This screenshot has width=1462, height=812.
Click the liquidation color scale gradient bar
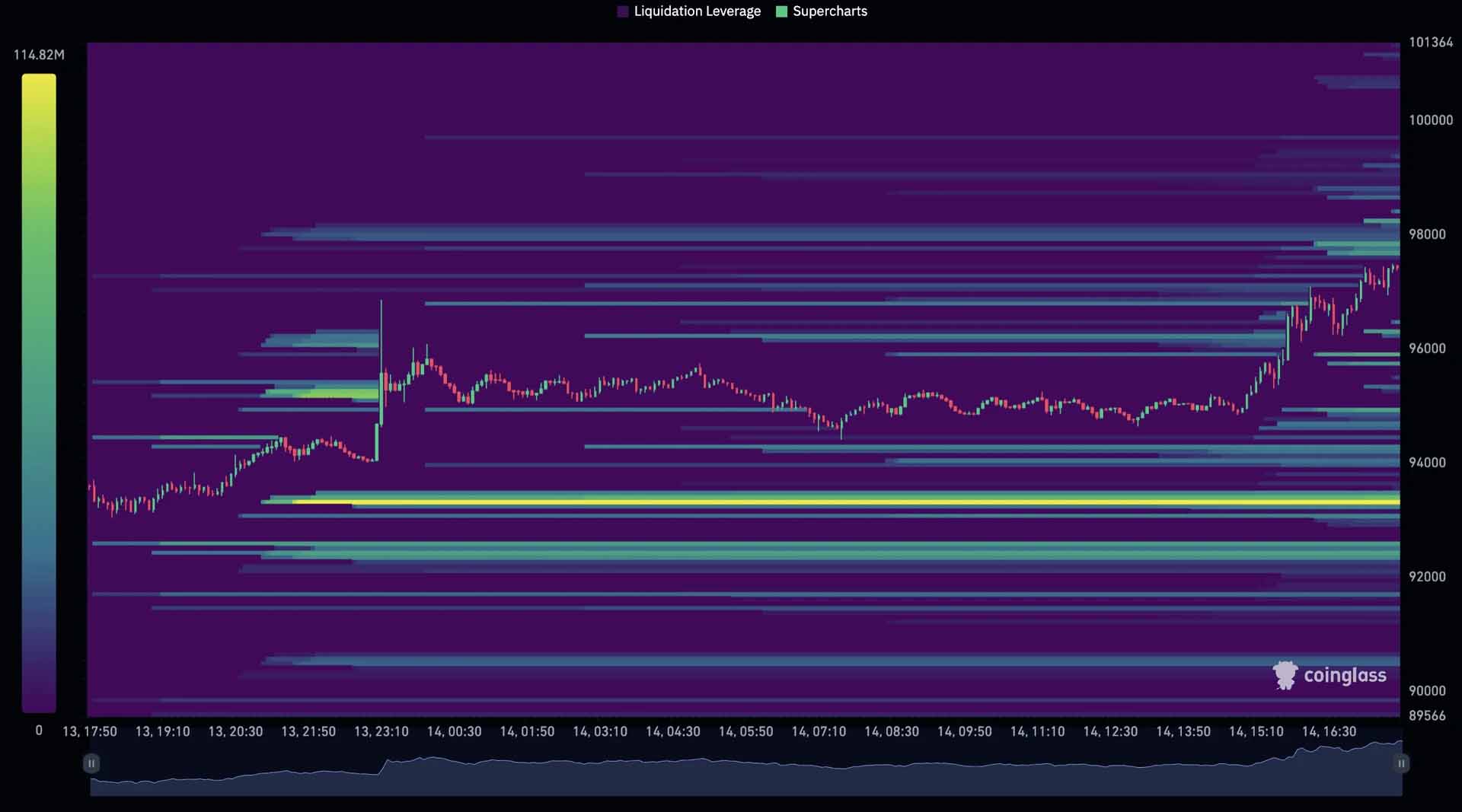39,393
